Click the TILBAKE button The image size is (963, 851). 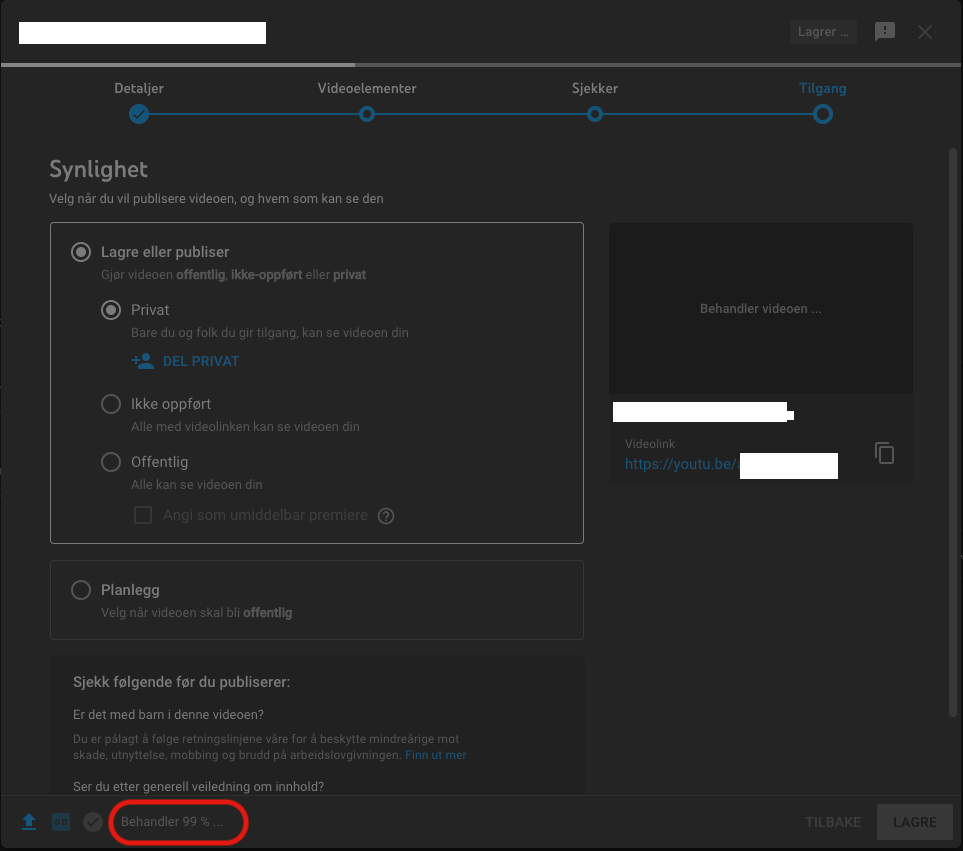(833, 822)
